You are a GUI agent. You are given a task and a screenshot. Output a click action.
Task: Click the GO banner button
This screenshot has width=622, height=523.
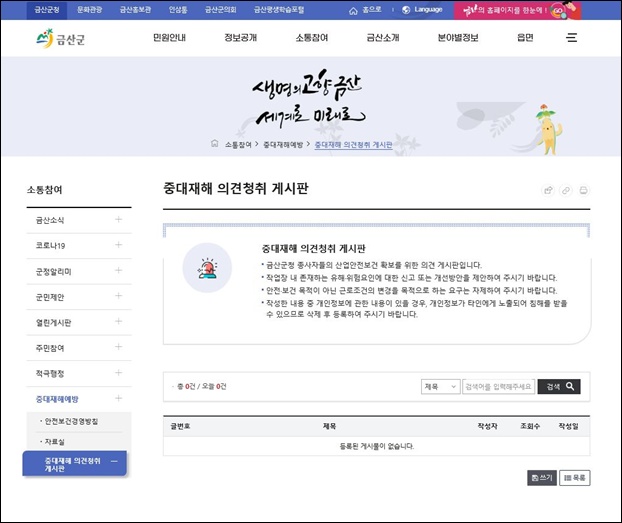559,10
